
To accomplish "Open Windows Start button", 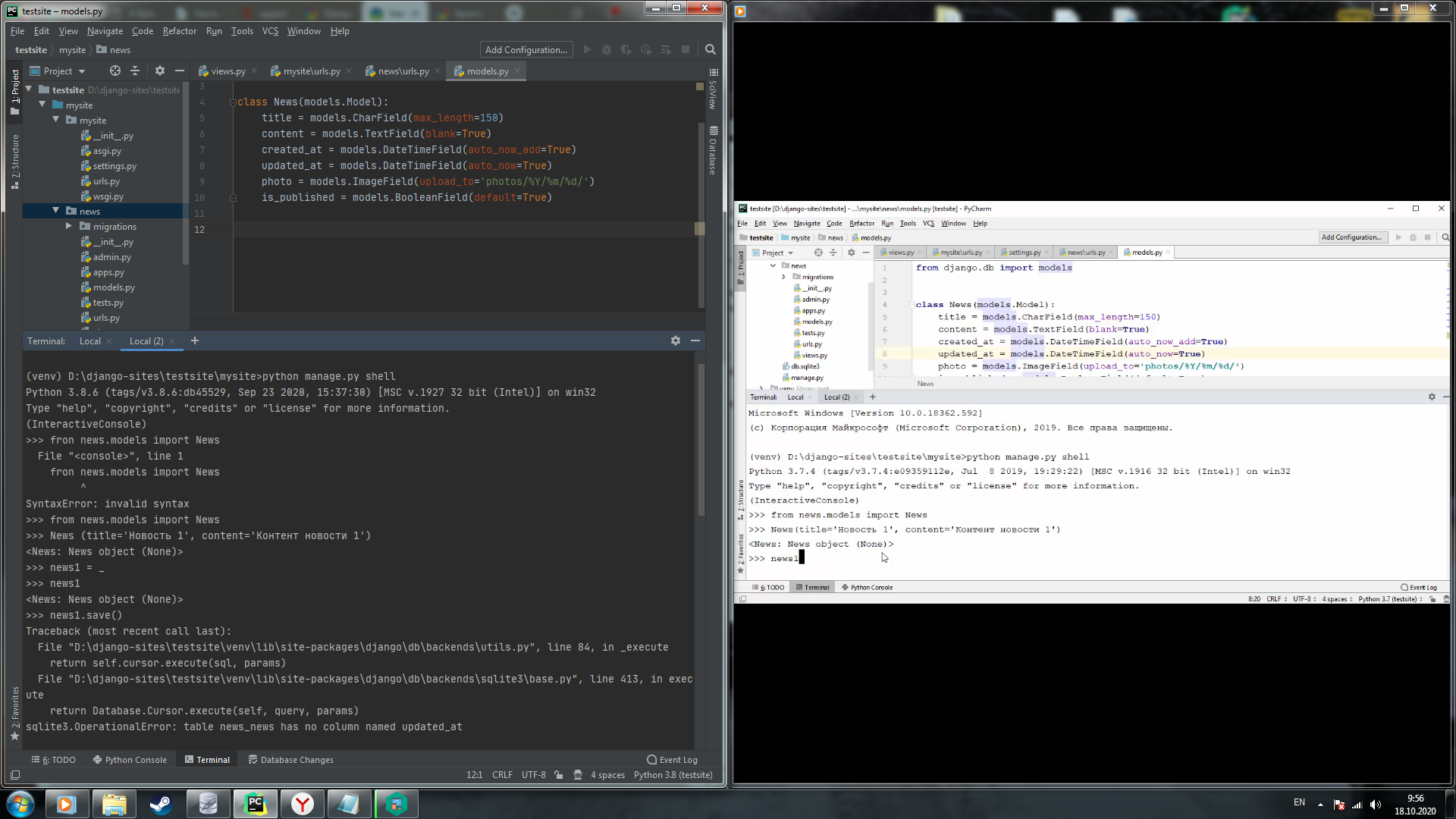I will [x=20, y=804].
